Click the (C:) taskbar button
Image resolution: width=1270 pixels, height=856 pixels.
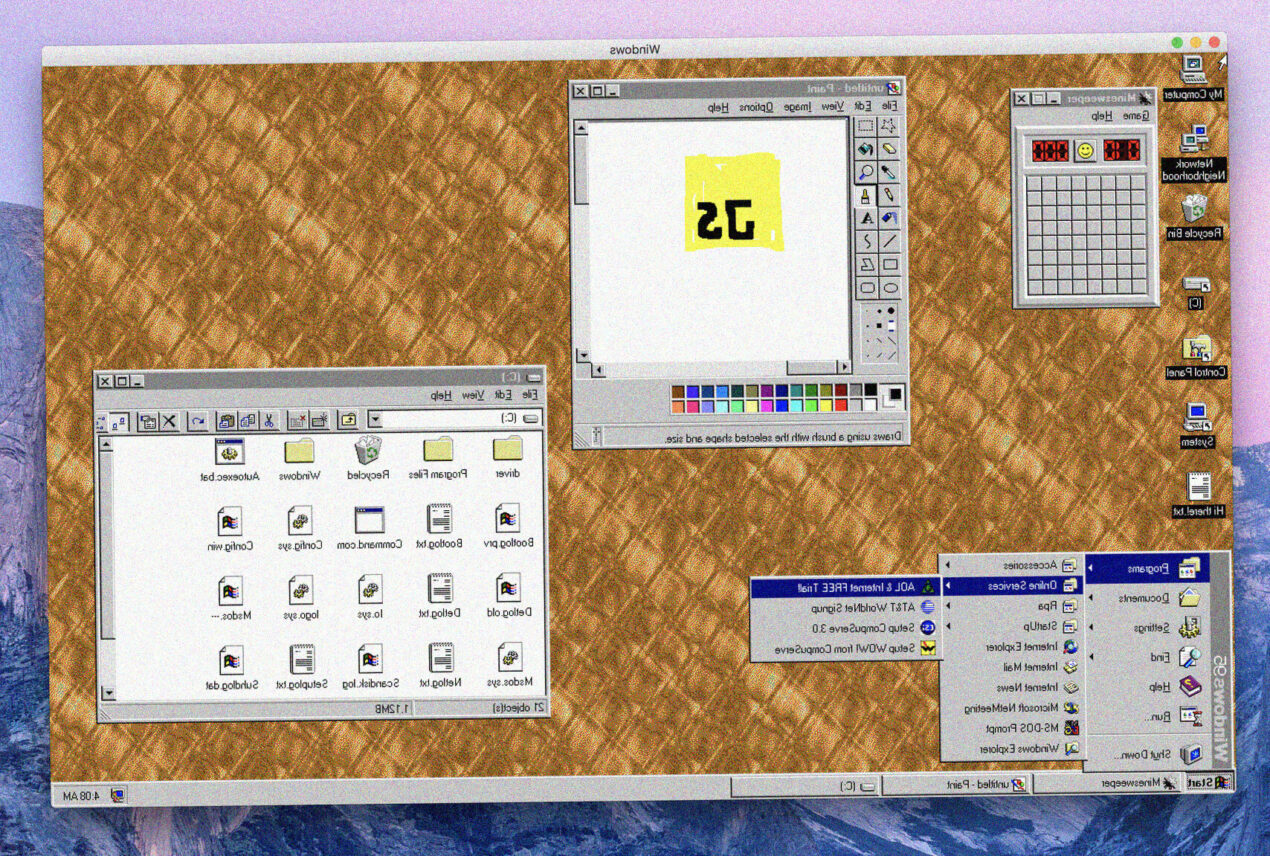(x=805, y=786)
